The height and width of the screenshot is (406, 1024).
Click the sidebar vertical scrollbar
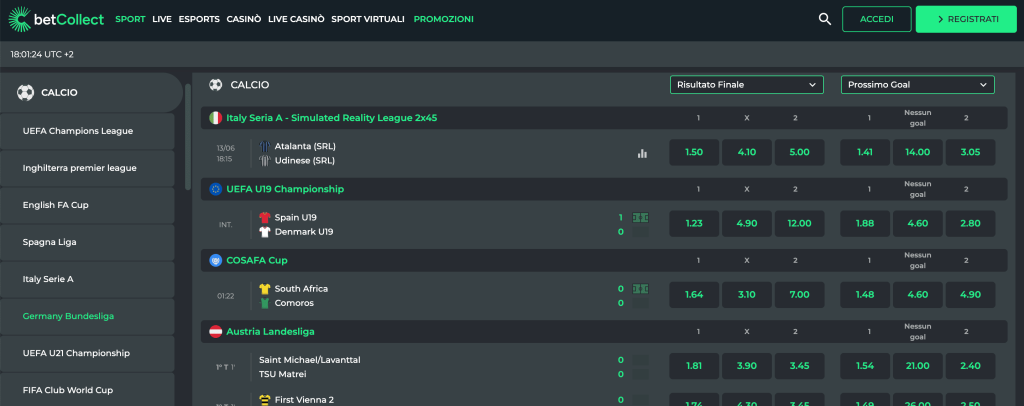[x=188, y=136]
